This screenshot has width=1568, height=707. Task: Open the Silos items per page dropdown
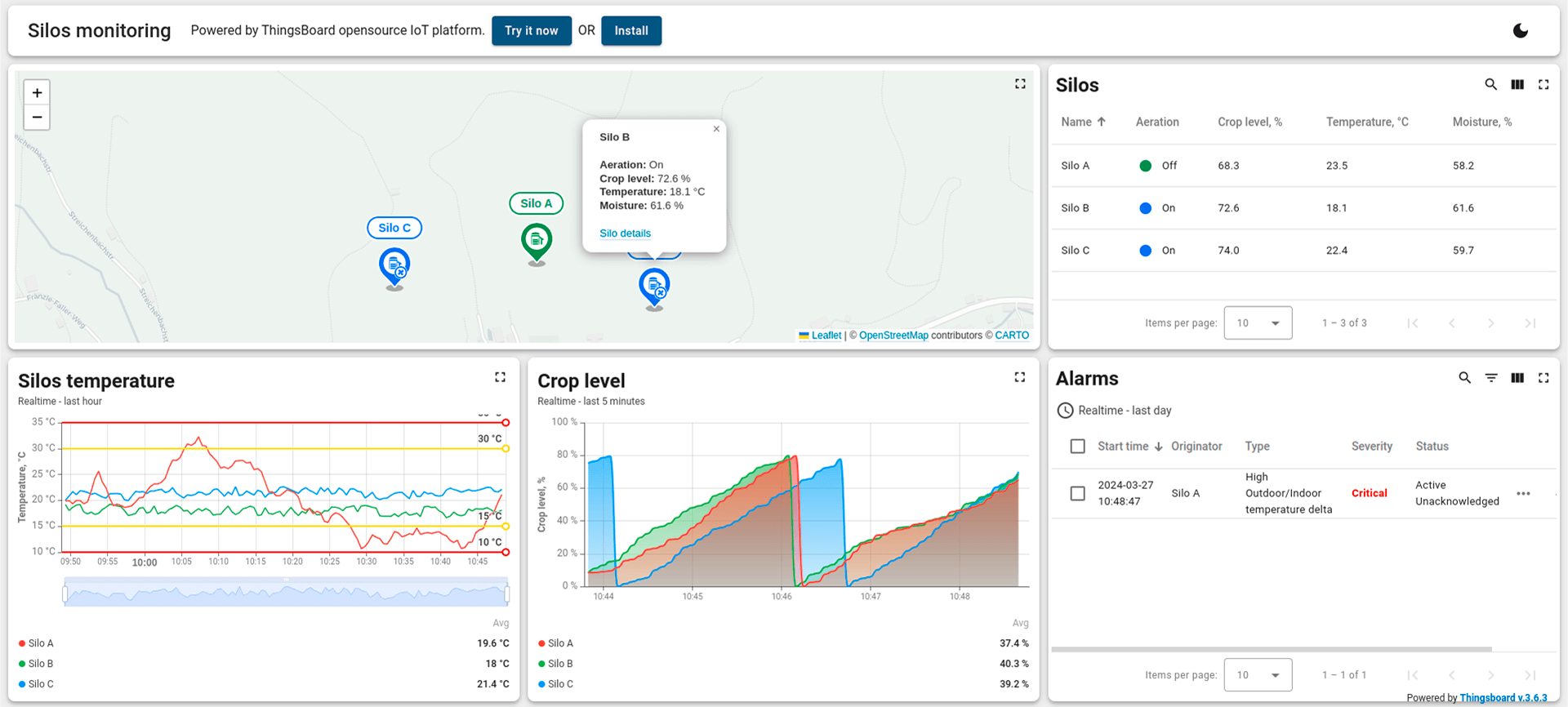coord(1258,323)
